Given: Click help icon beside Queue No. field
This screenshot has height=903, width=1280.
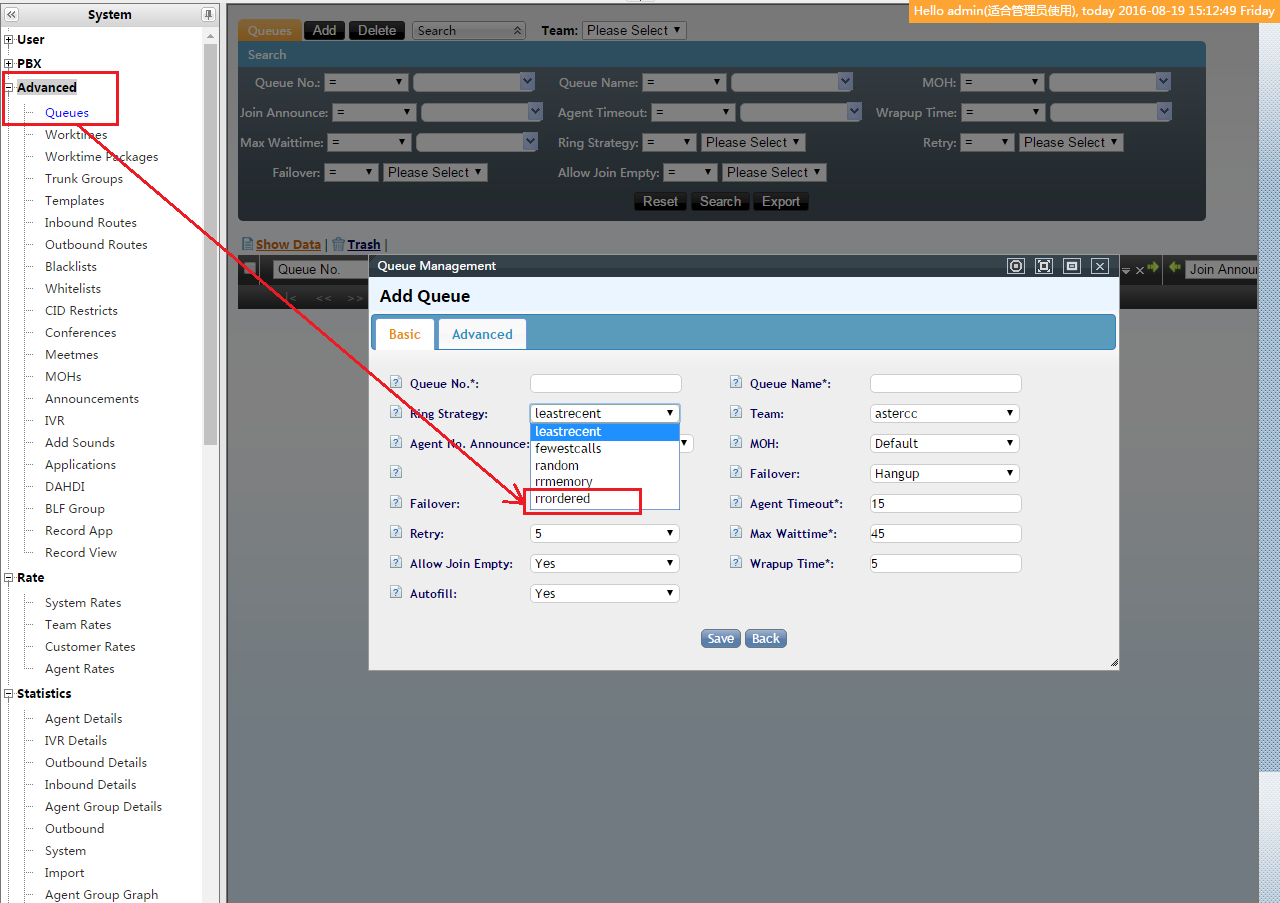Looking at the screenshot, I should click(396, 383).
